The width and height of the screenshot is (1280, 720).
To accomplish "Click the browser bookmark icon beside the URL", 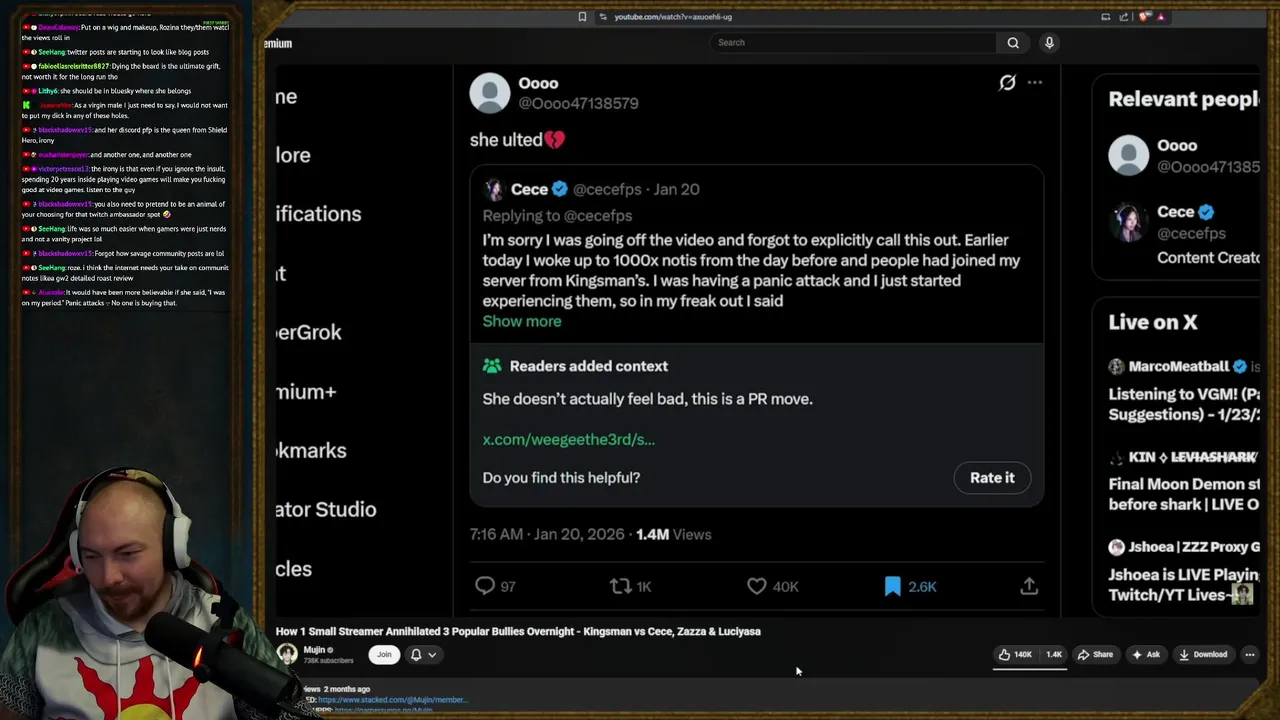I will 582,17.
